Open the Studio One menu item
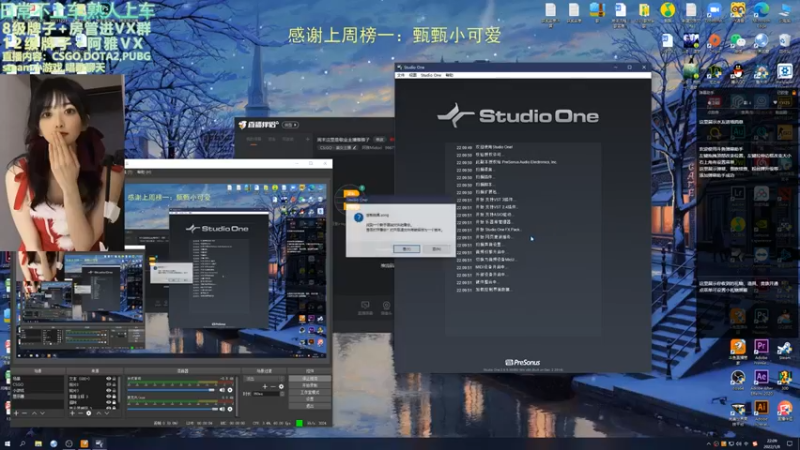 [431, 75]
